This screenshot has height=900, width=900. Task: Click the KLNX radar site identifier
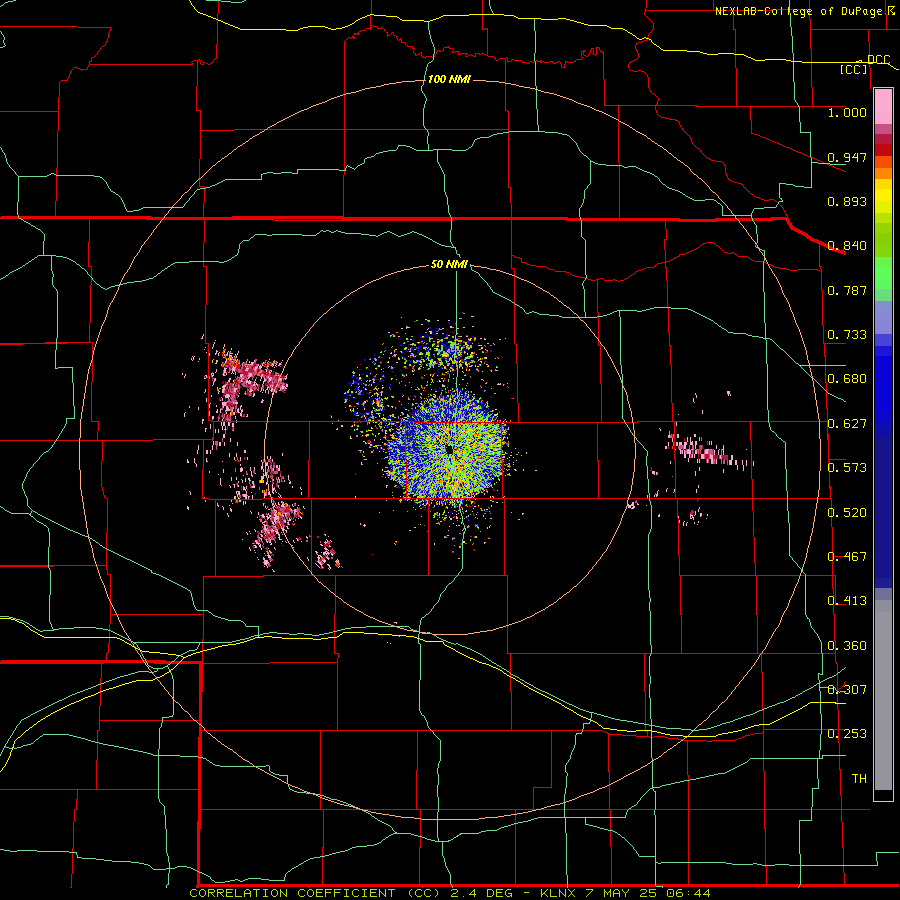coord(560,893)
